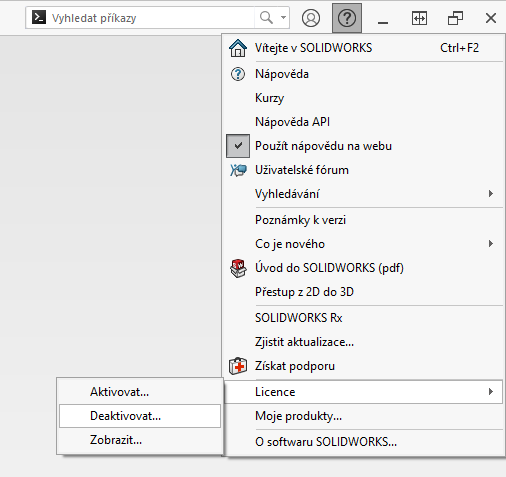Open Získat podporu support entry
Viewport: 506px width, 477px height.
pyautogui.click(x=364, y=366)
